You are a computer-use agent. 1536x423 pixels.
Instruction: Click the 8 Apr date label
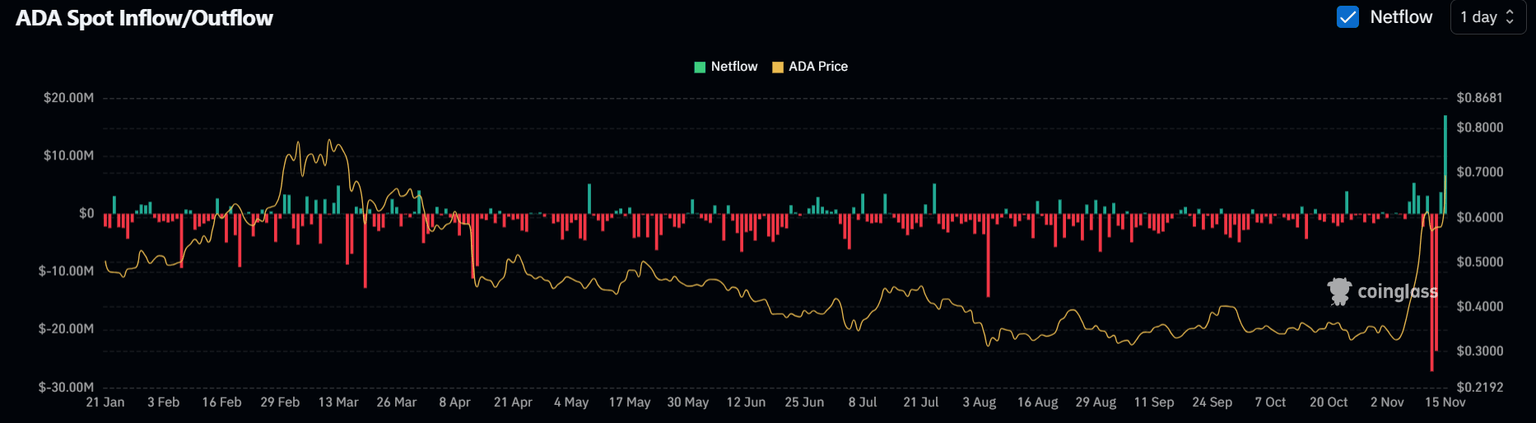point(455,402)
